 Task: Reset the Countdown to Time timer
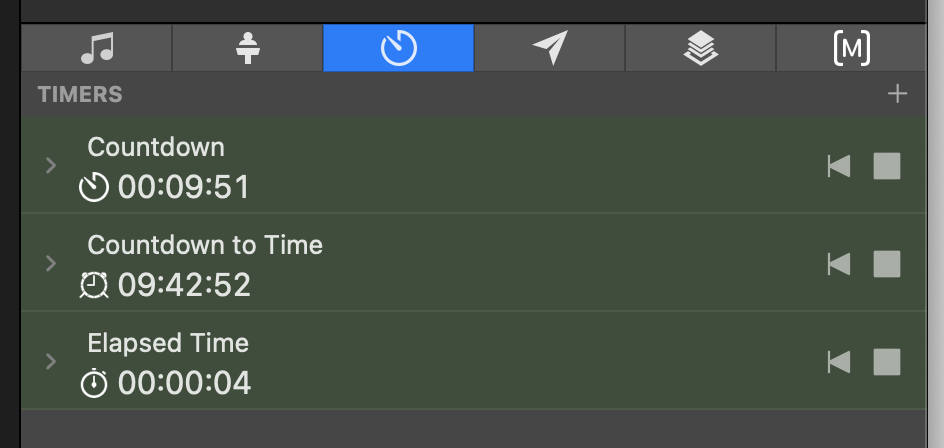tap(839, 264)
